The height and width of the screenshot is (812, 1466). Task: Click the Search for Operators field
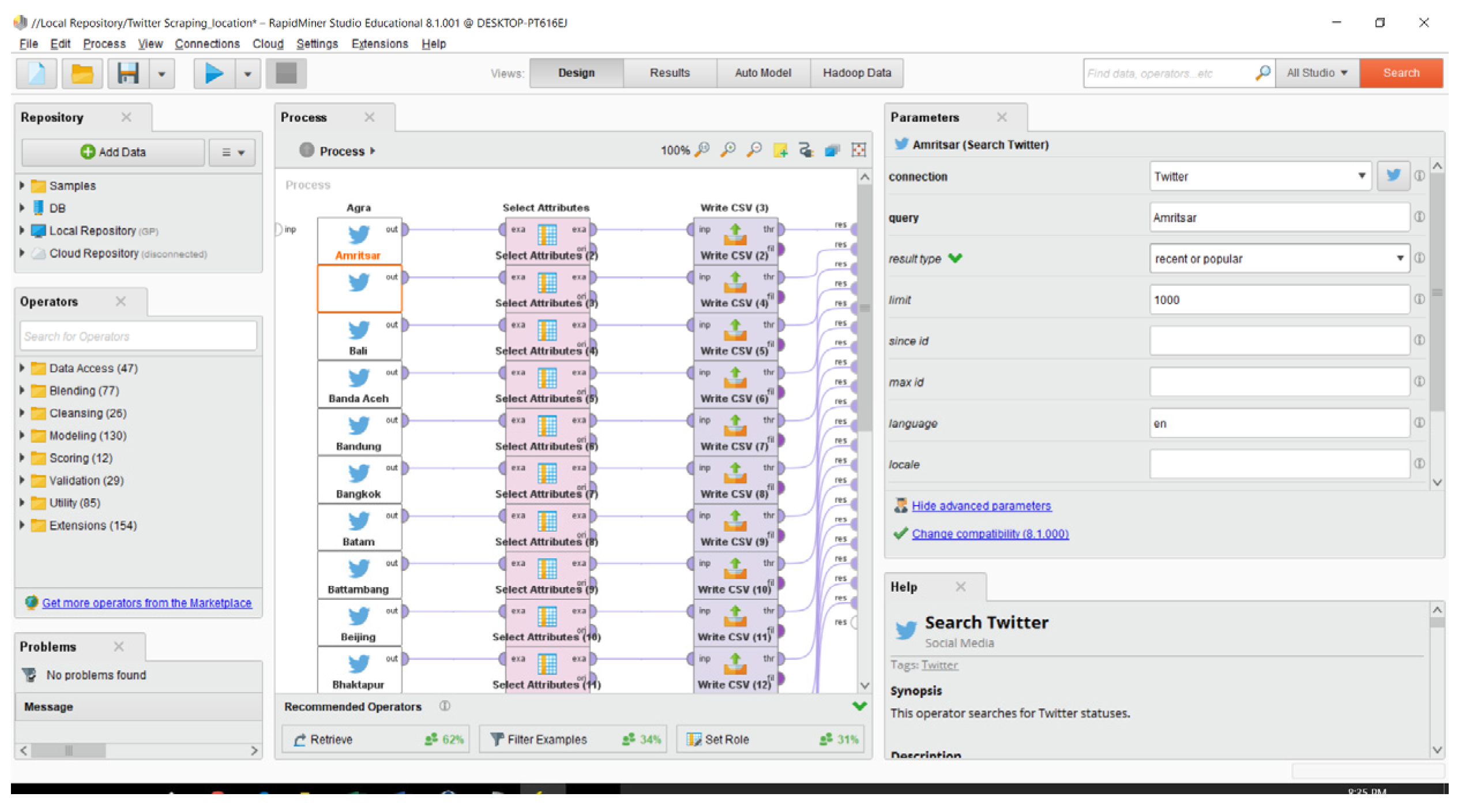138,336
